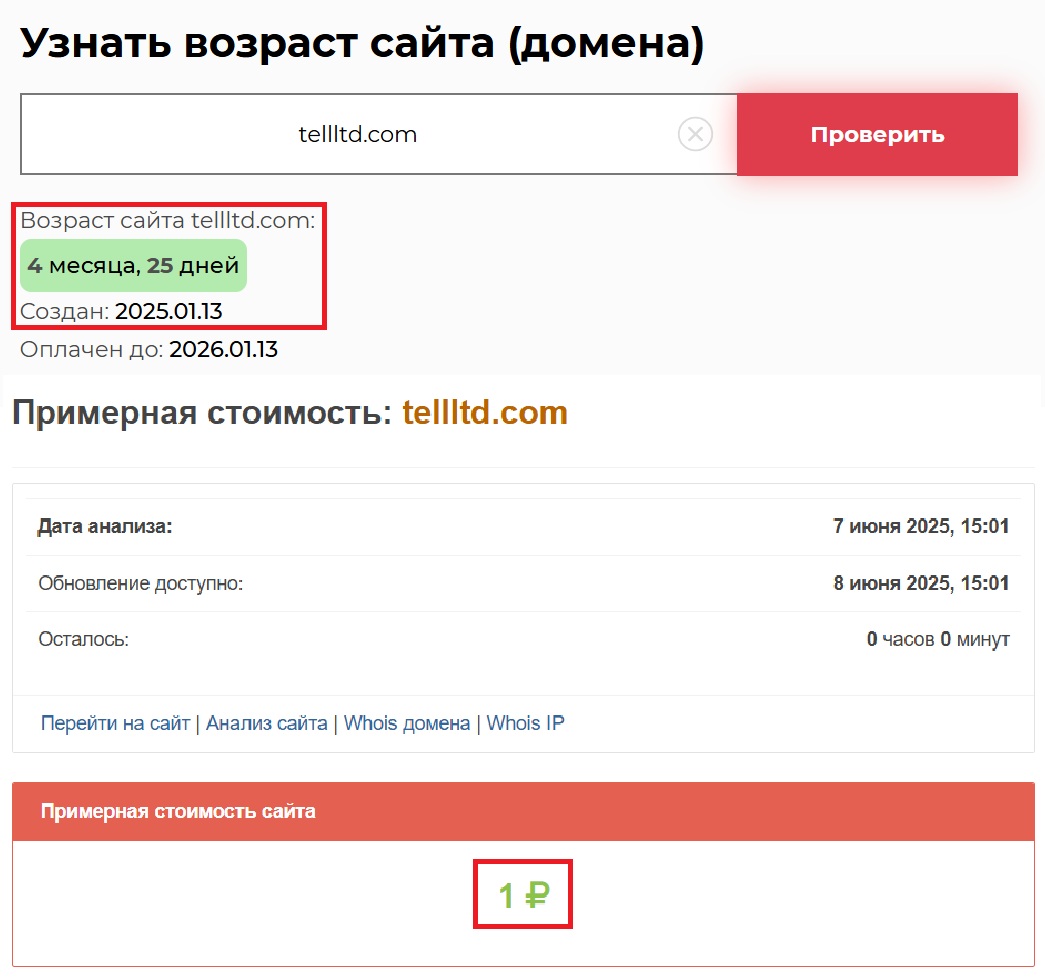
Task: Click the analysis date 7 июня 2025, 15:01
Action: coord(921,527)
